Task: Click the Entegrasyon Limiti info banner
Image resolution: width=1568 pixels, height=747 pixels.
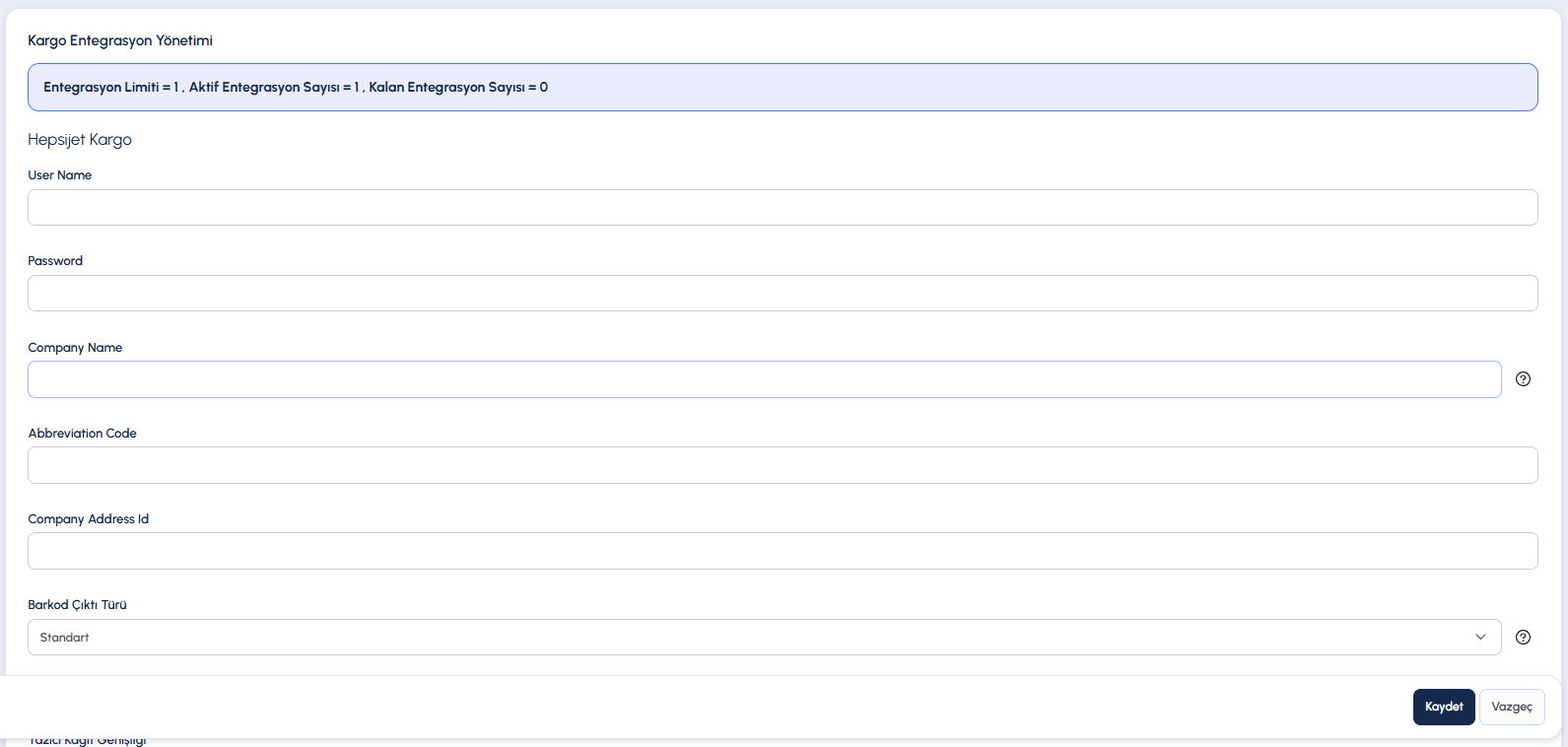Action: point(783,87)
